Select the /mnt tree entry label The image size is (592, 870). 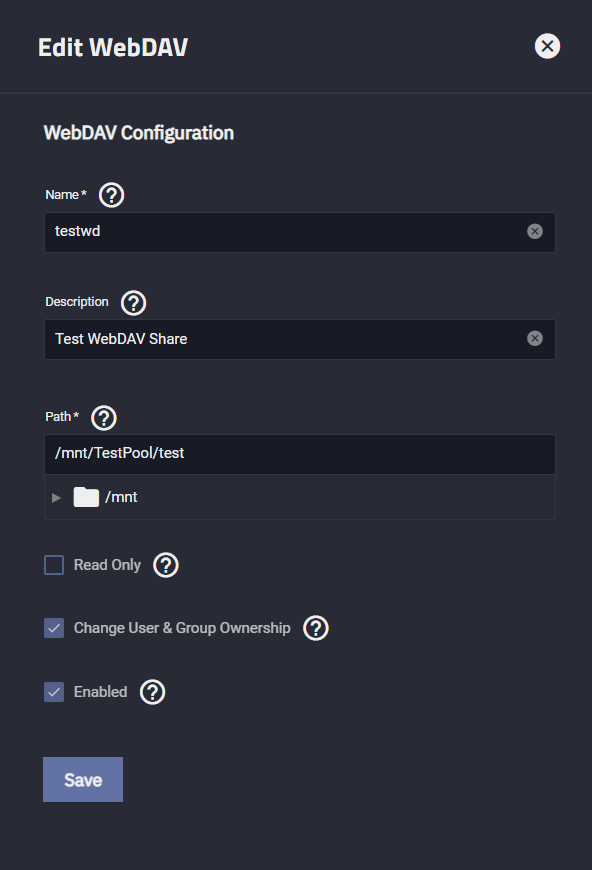click(121, 497)
